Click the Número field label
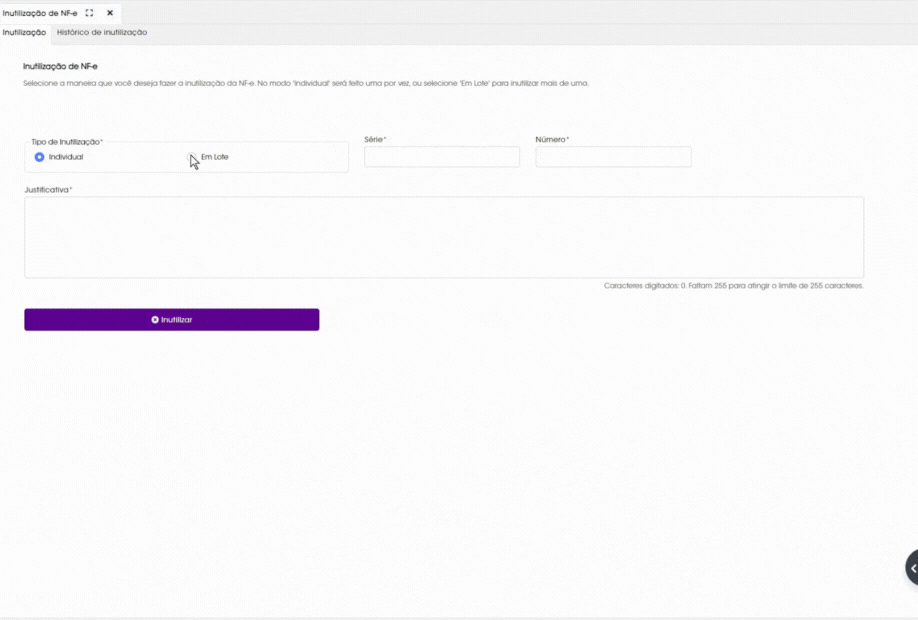The height and width of the screenshot is (620, 918). [552, 139]
